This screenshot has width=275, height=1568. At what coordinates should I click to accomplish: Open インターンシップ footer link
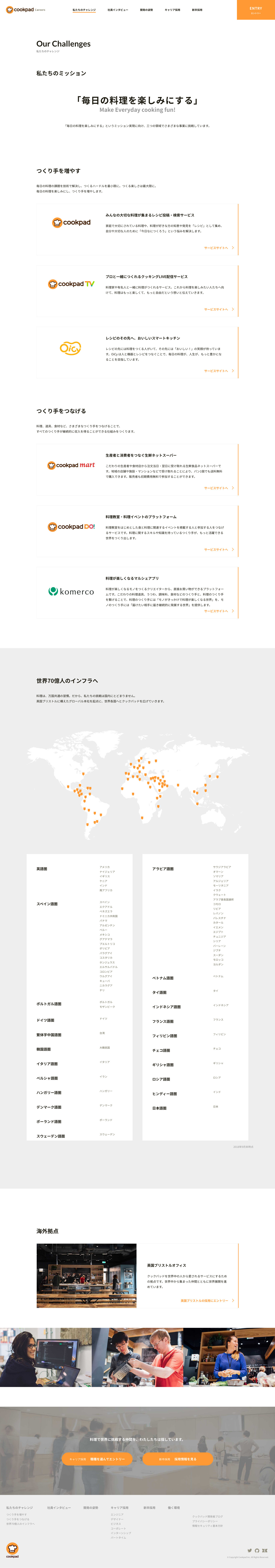121,1533
